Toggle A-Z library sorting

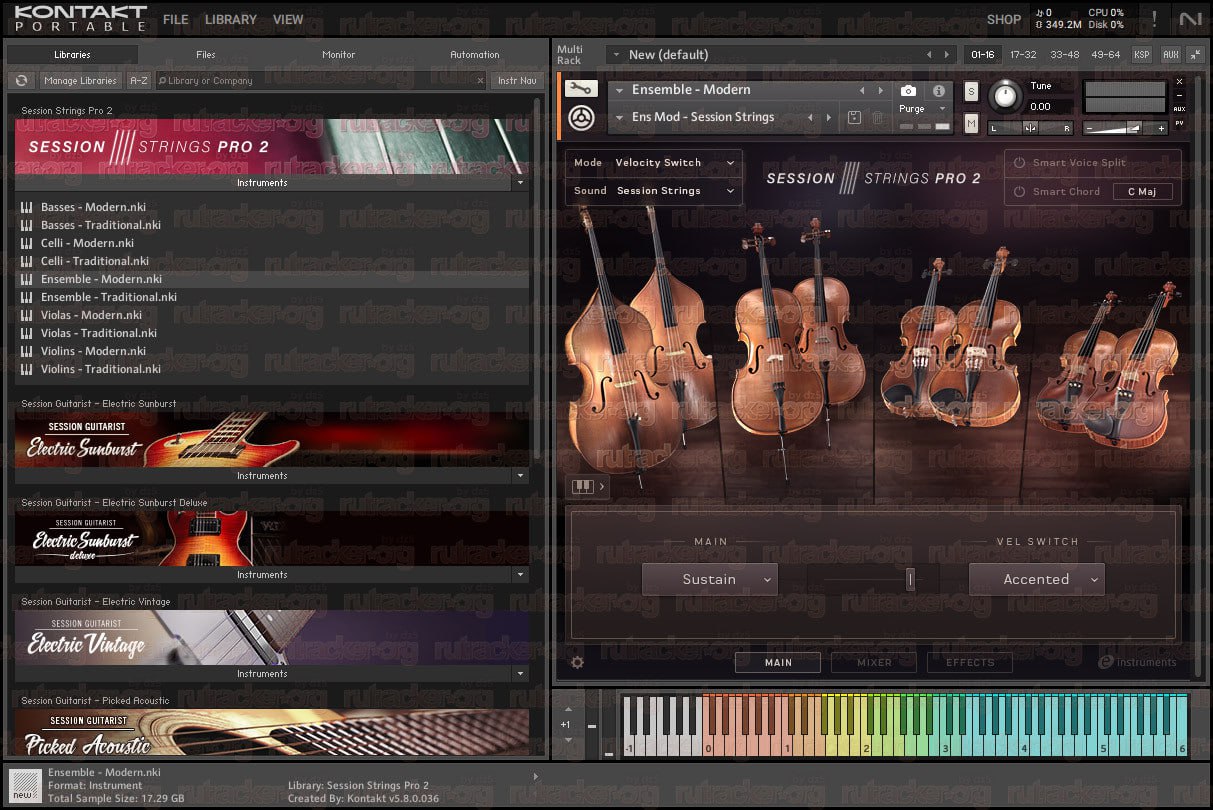click(139, 81)
